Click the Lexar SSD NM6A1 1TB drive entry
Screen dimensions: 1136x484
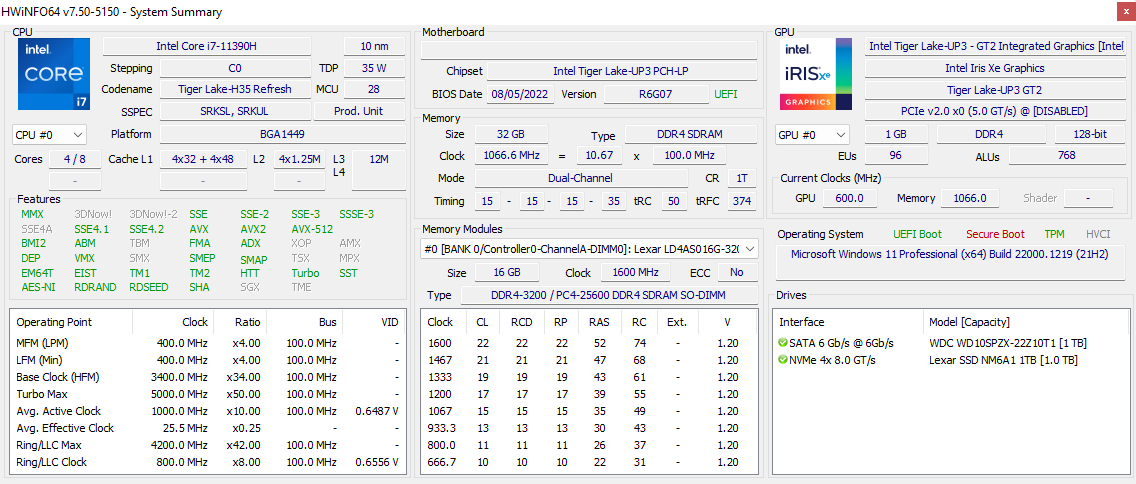pos(1003,360)
